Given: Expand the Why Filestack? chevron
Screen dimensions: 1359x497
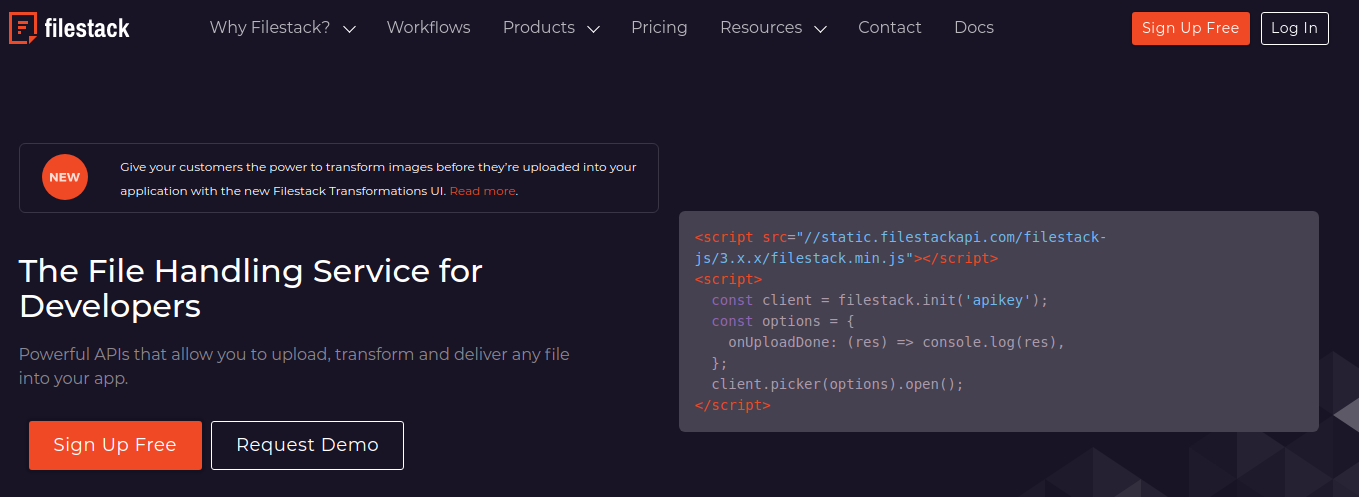Looking at the screenshot, I should click(x=349, y=29).
